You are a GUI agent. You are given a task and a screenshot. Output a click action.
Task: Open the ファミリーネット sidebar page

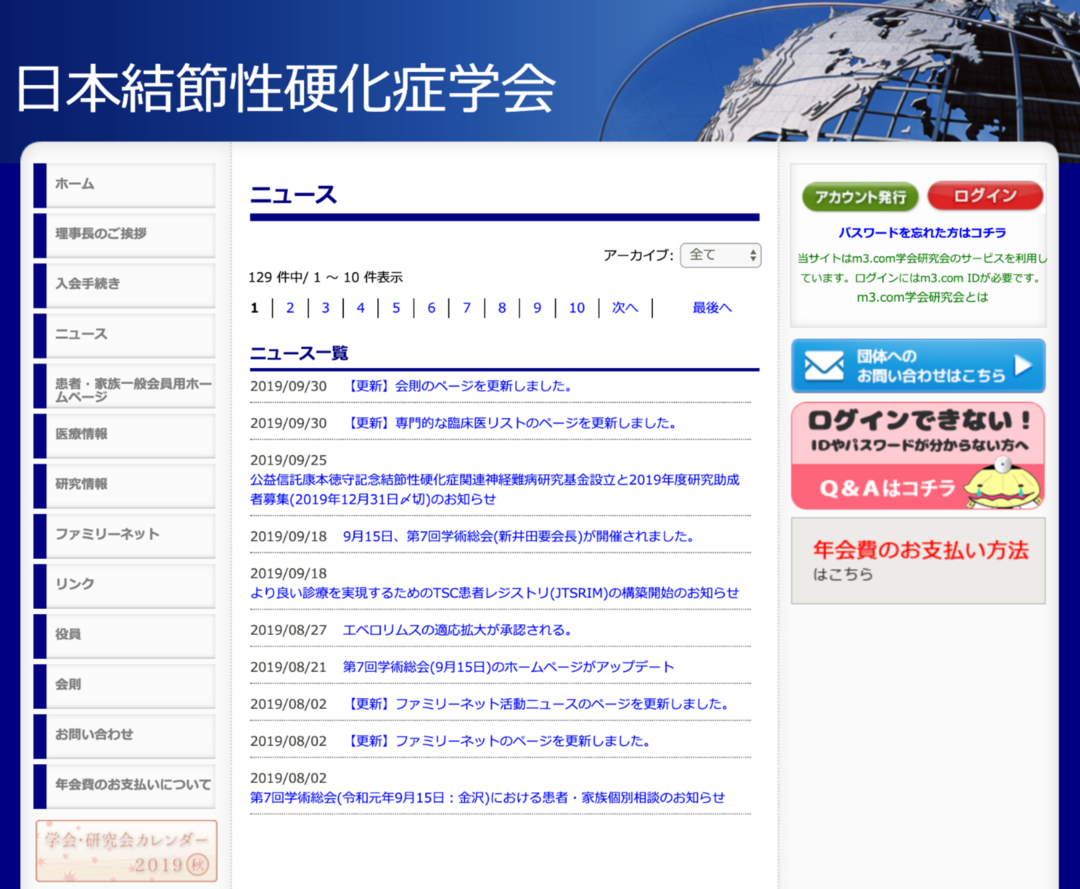(x=123, y=536)
